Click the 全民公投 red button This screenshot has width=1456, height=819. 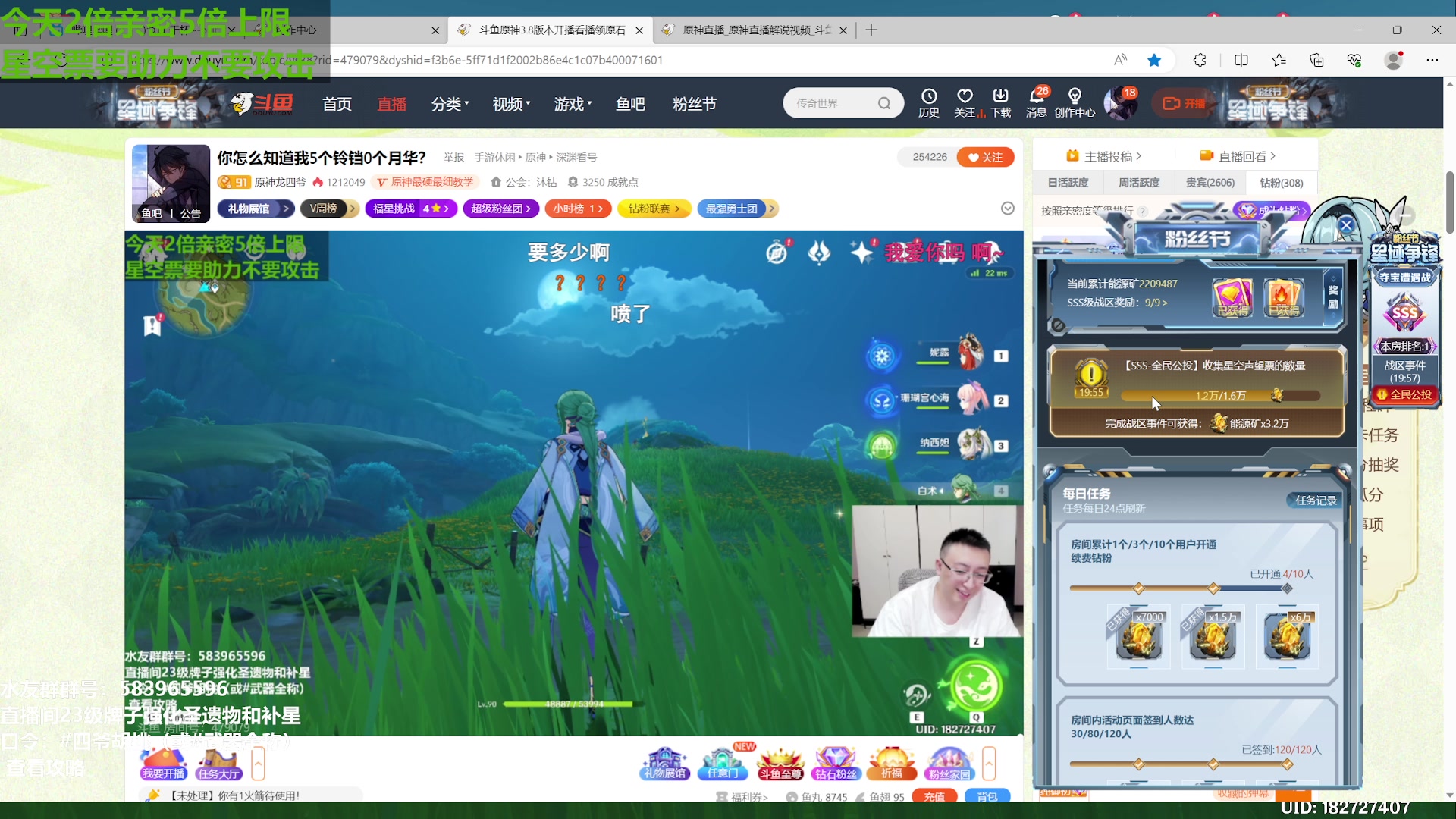coord(1404,394)
